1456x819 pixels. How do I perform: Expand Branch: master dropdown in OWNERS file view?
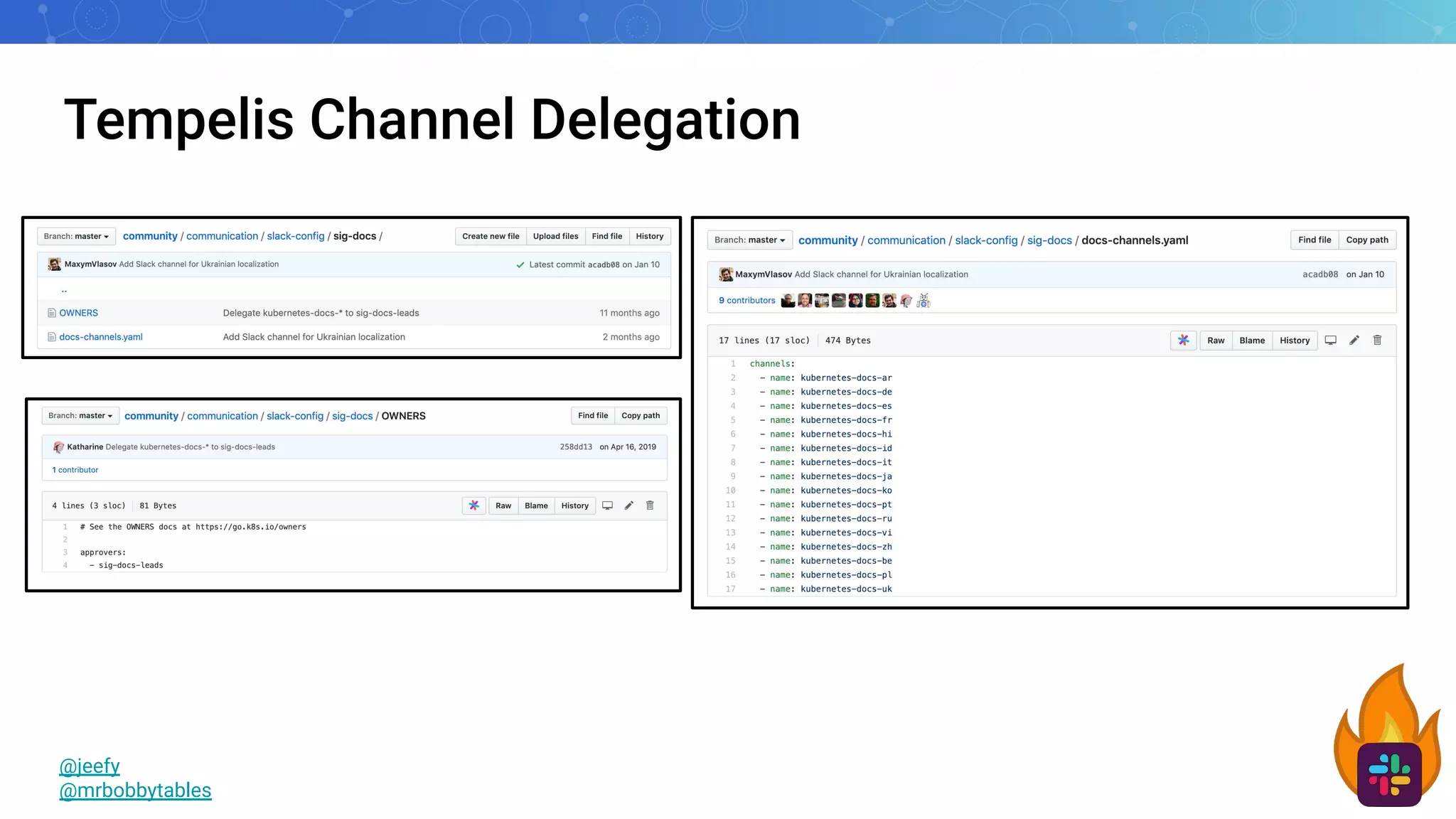[80, 416]
